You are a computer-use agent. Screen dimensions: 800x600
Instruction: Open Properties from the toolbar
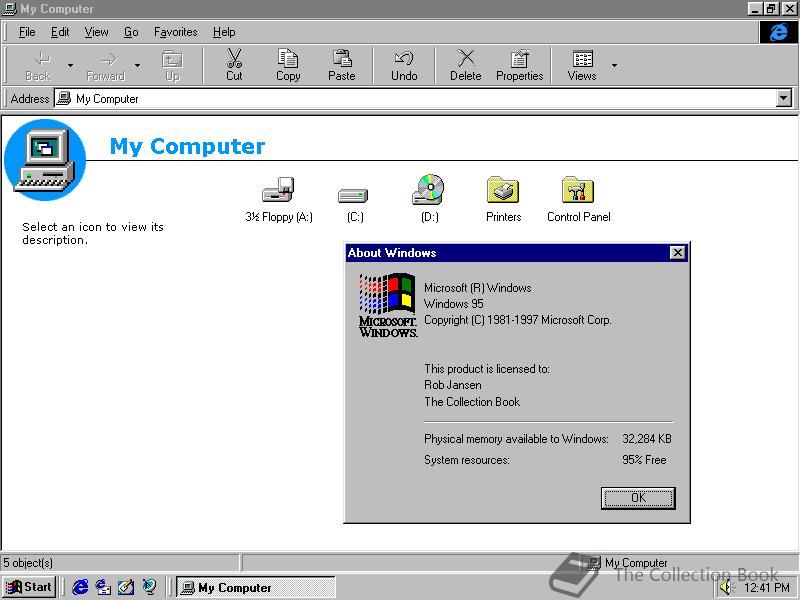click(519, 65)
